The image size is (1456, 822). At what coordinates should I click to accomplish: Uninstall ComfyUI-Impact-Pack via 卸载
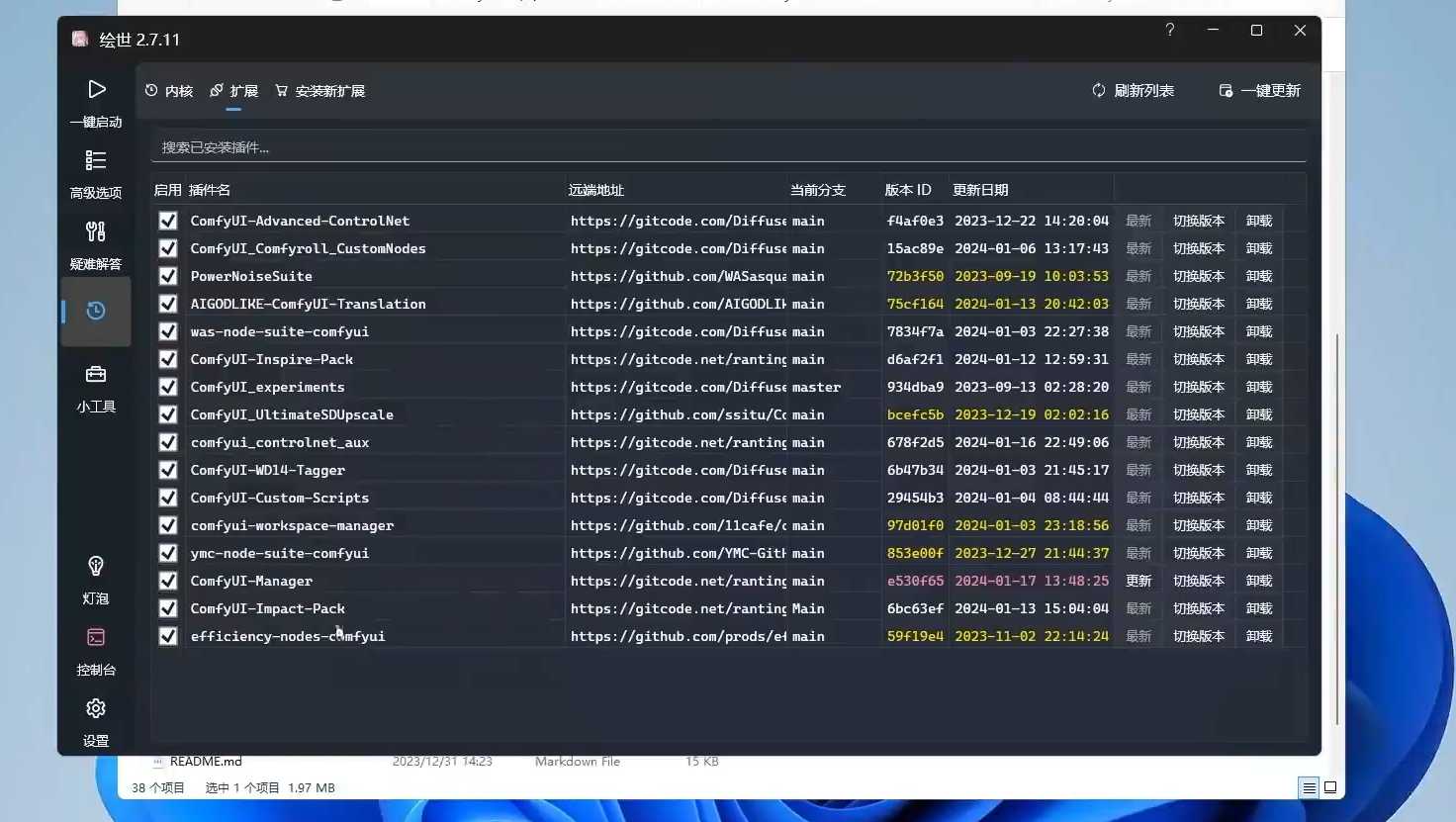(x=1259, y=608)
